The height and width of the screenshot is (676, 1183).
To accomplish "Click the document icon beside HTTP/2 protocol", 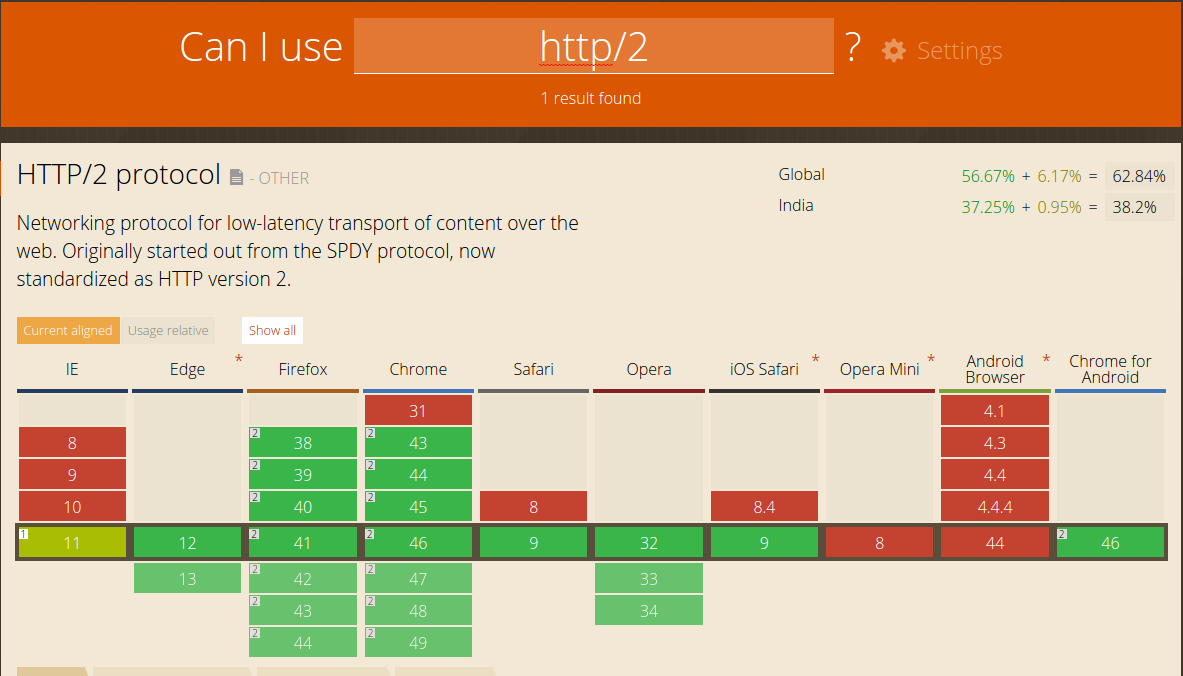I will point(236,175).
